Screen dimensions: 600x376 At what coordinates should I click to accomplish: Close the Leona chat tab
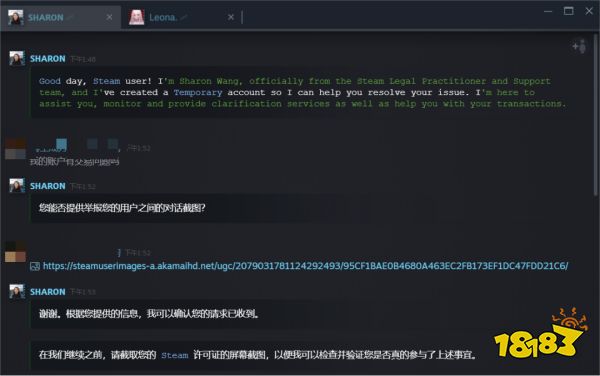tap(231, 17)
